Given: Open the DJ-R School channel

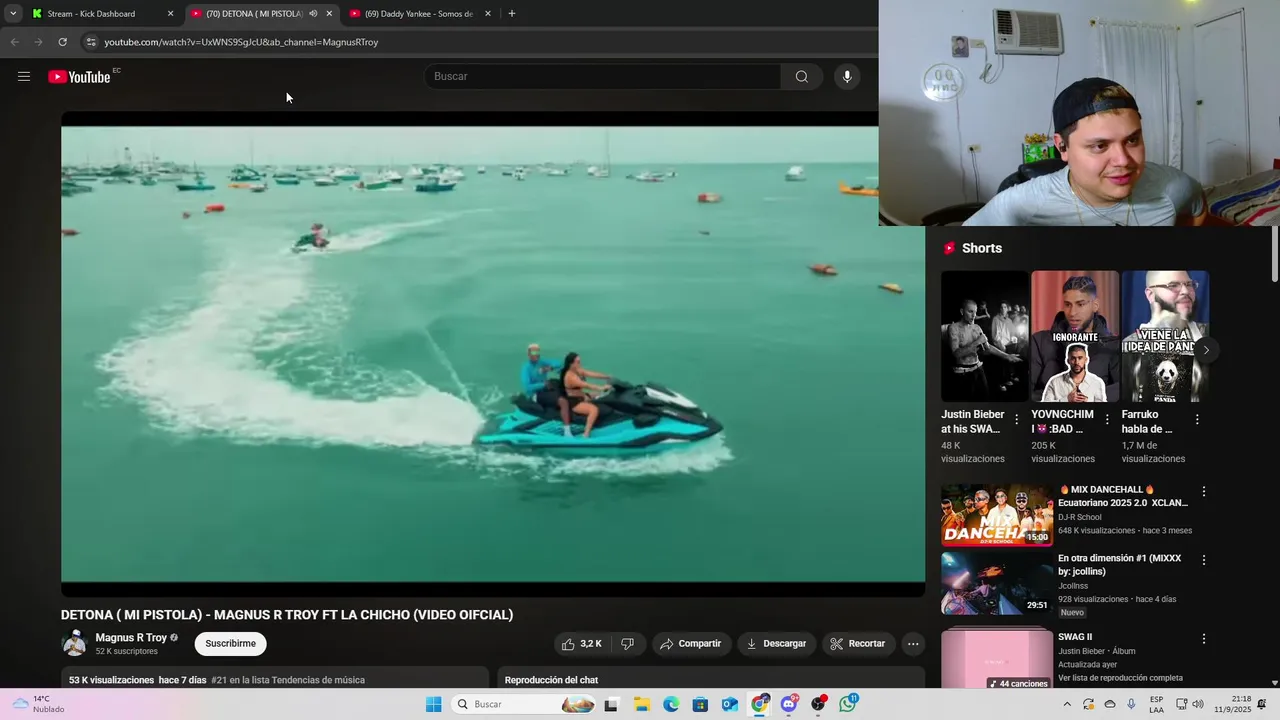Looking at the screenshot, I should tap(1080, 518).
